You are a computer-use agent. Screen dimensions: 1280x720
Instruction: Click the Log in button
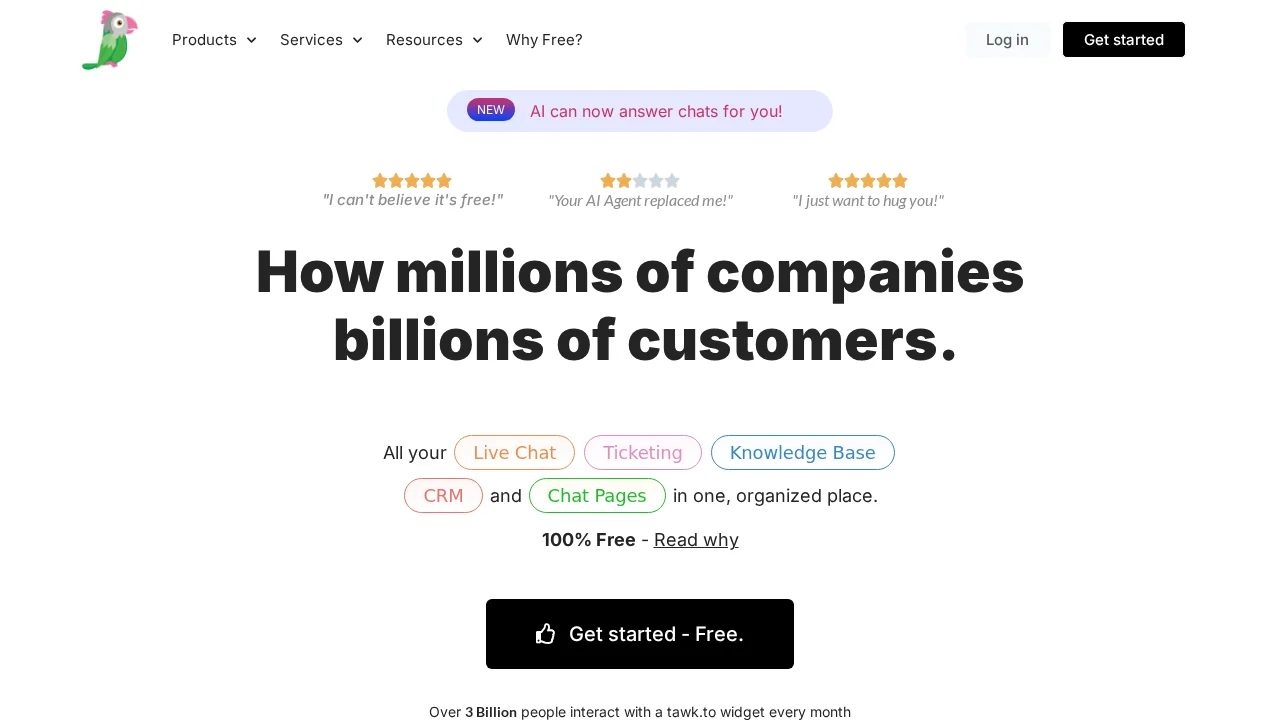[x=1007, y=40]
